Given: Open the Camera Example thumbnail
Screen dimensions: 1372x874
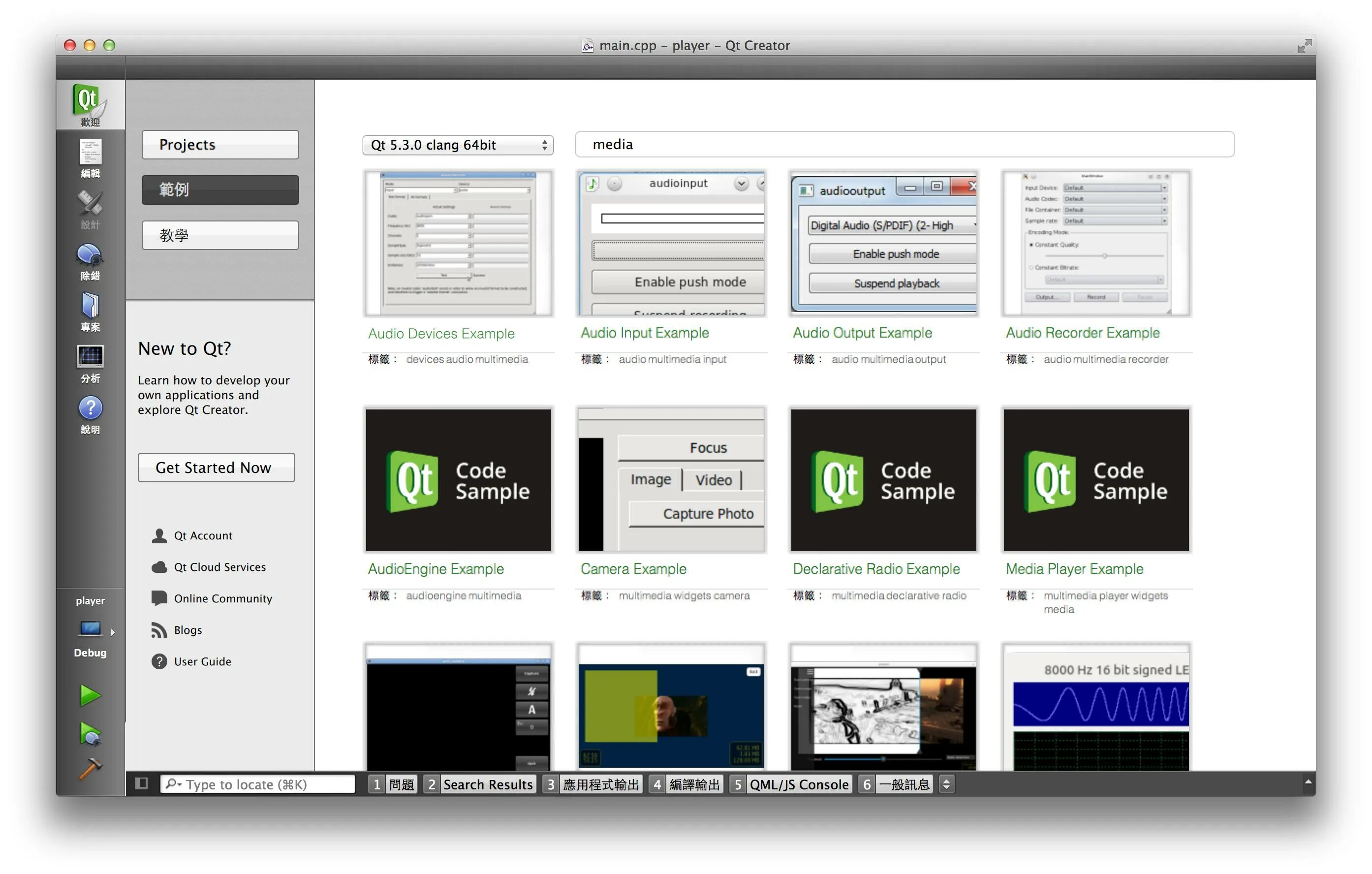Looking at the screenshot, I should click(x=671, y=480).
